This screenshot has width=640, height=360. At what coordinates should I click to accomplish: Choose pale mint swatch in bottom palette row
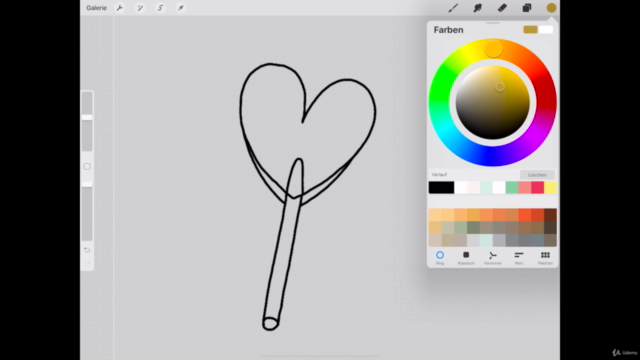(486, 240)
